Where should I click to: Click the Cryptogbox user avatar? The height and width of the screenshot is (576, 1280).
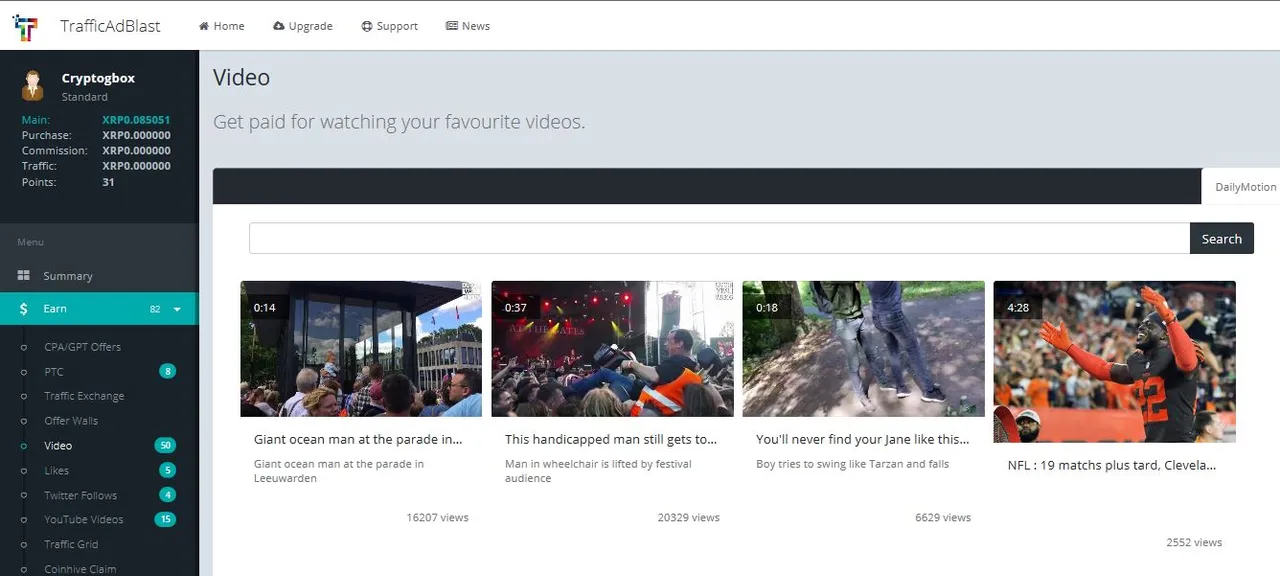pos(33,86)
